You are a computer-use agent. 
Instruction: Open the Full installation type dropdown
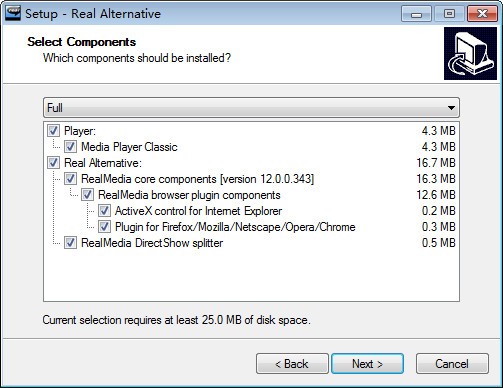[x=251, y=107]
